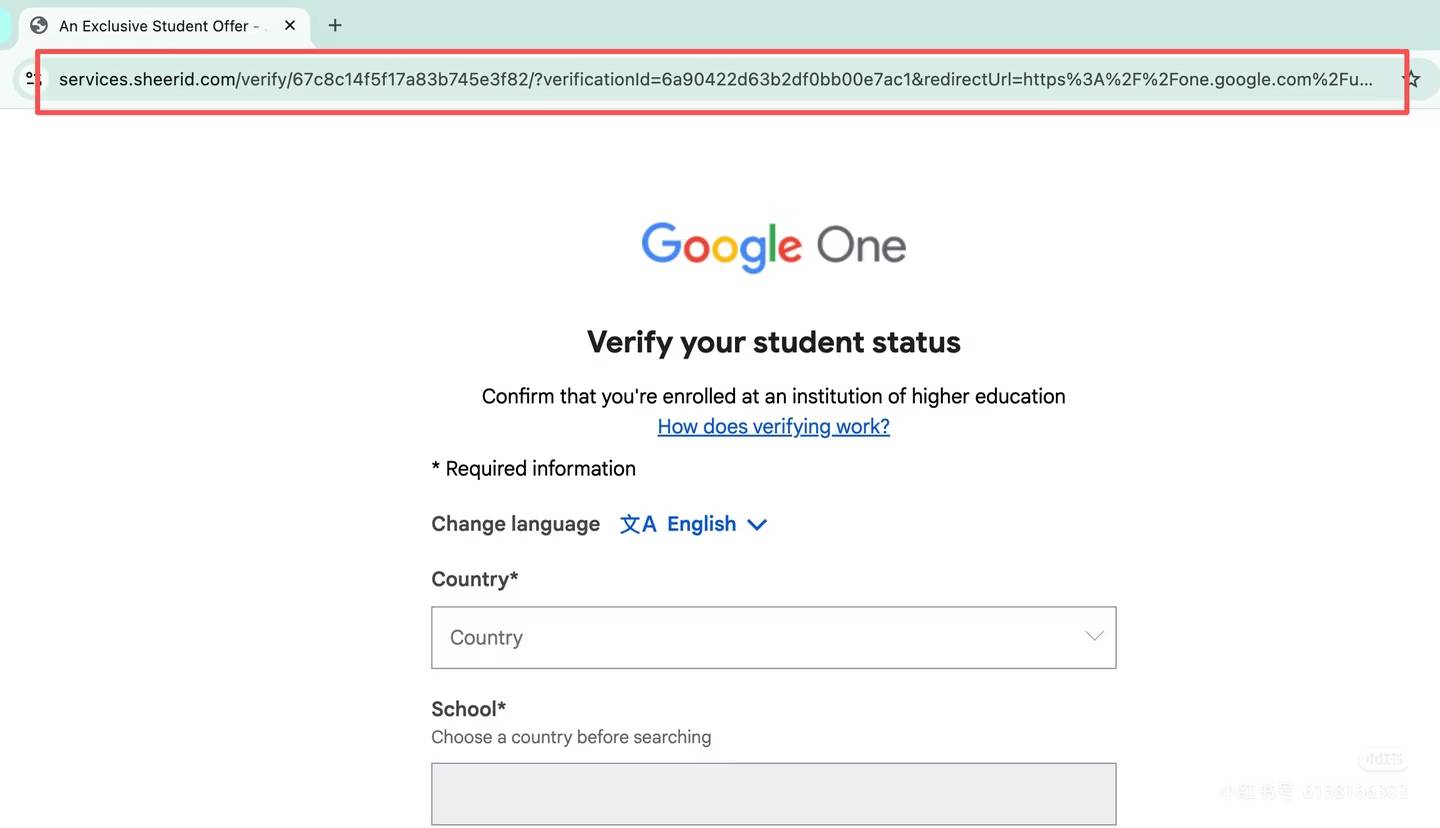This screenshot has width=1440, height=828.
Task: Click the Verify your student status heading
Action: 773,342
